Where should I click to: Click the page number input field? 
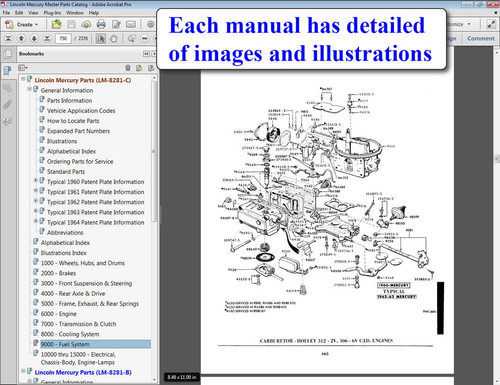pos(63,39)
